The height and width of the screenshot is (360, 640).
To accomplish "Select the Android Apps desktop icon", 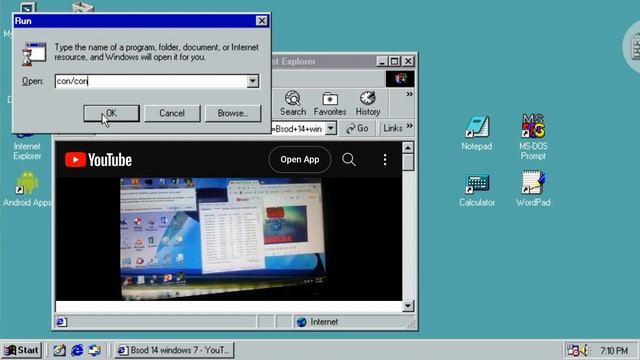I will click(27, 189).
